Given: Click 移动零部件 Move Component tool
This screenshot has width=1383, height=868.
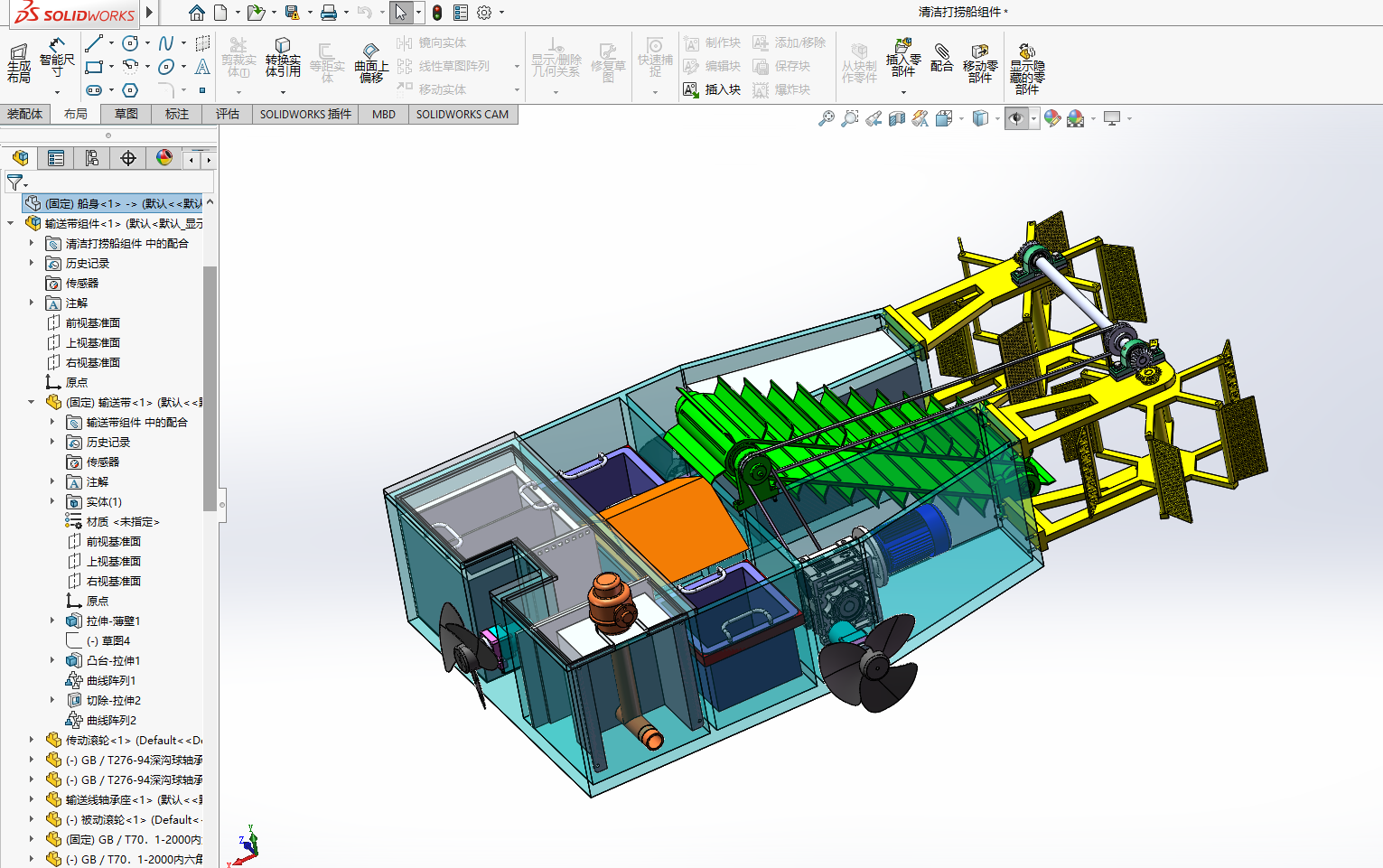Looking at the screenshot, I should pyautogui.click(x=980, y=63).
